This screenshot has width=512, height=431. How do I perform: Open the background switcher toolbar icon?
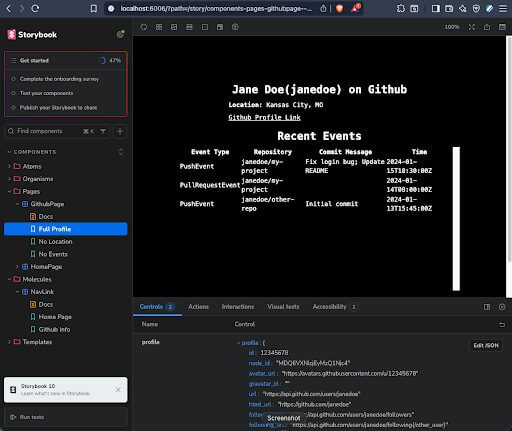174,27
